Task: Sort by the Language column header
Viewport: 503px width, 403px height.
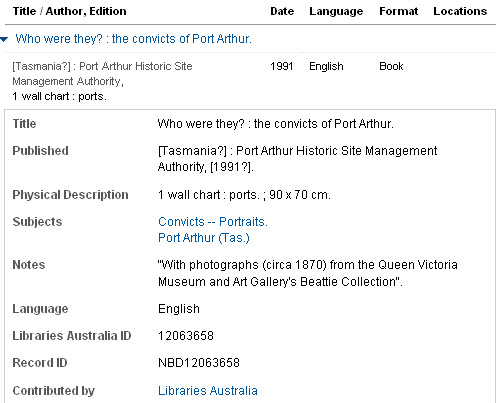Action: click(x=336, y=11)
